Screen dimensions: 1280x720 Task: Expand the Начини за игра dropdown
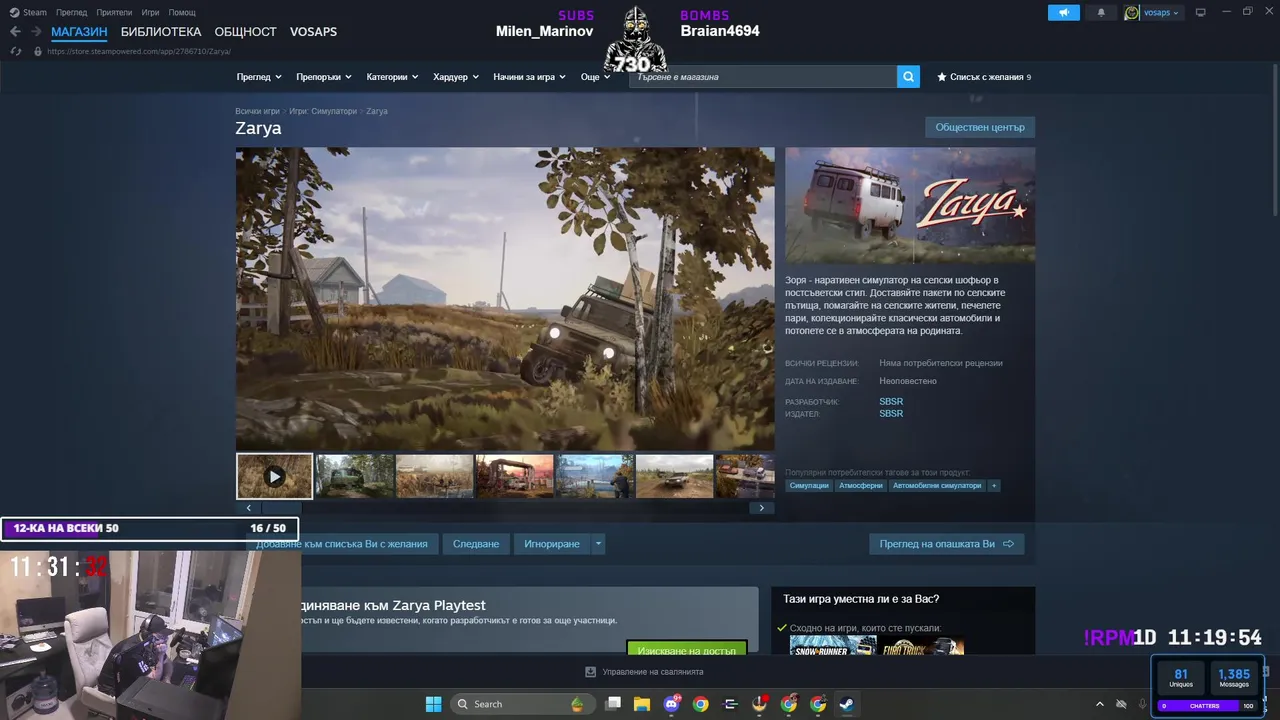[x=529, y=77]
